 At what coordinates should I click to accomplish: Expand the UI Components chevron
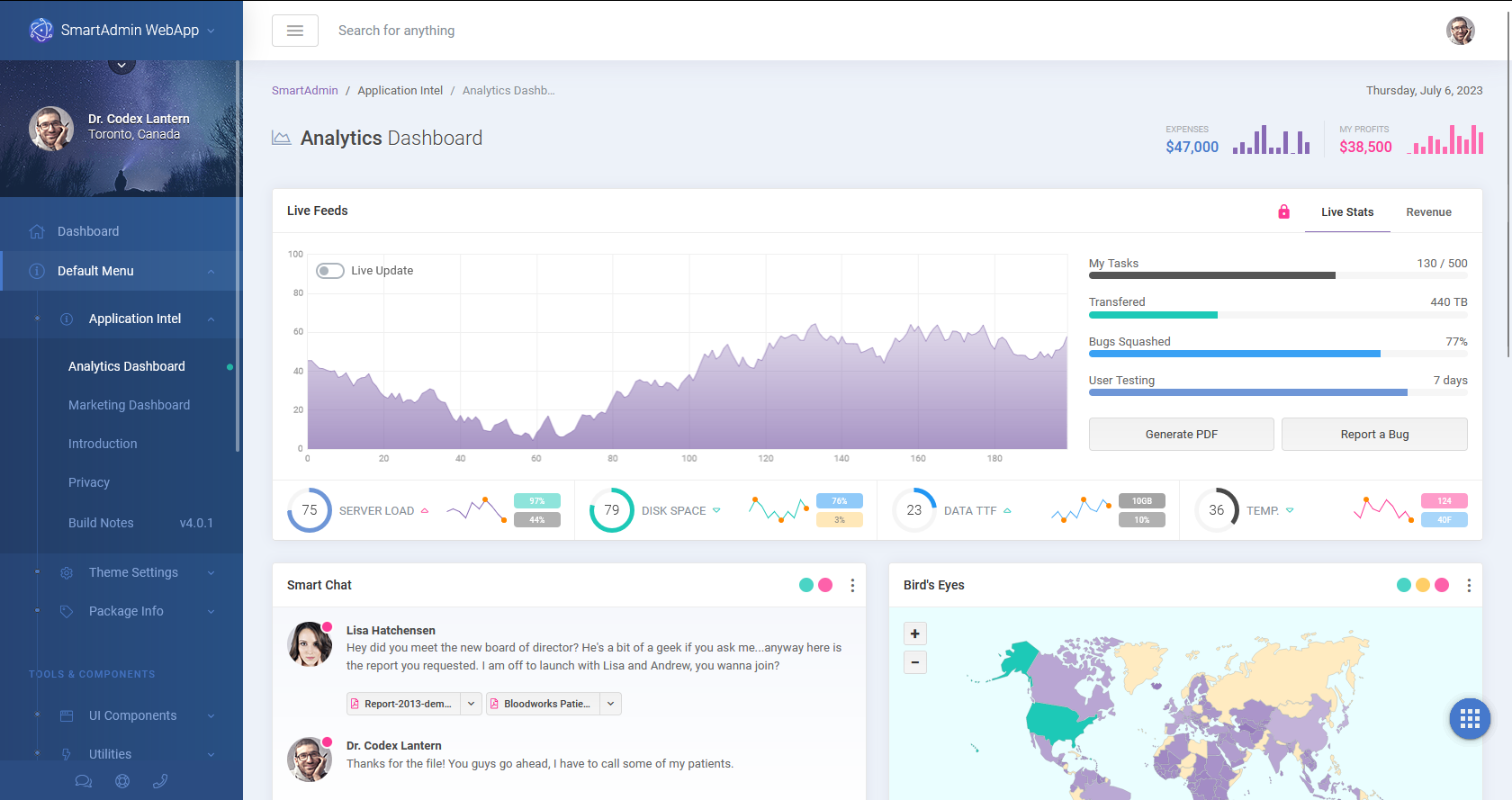(211, 715)
